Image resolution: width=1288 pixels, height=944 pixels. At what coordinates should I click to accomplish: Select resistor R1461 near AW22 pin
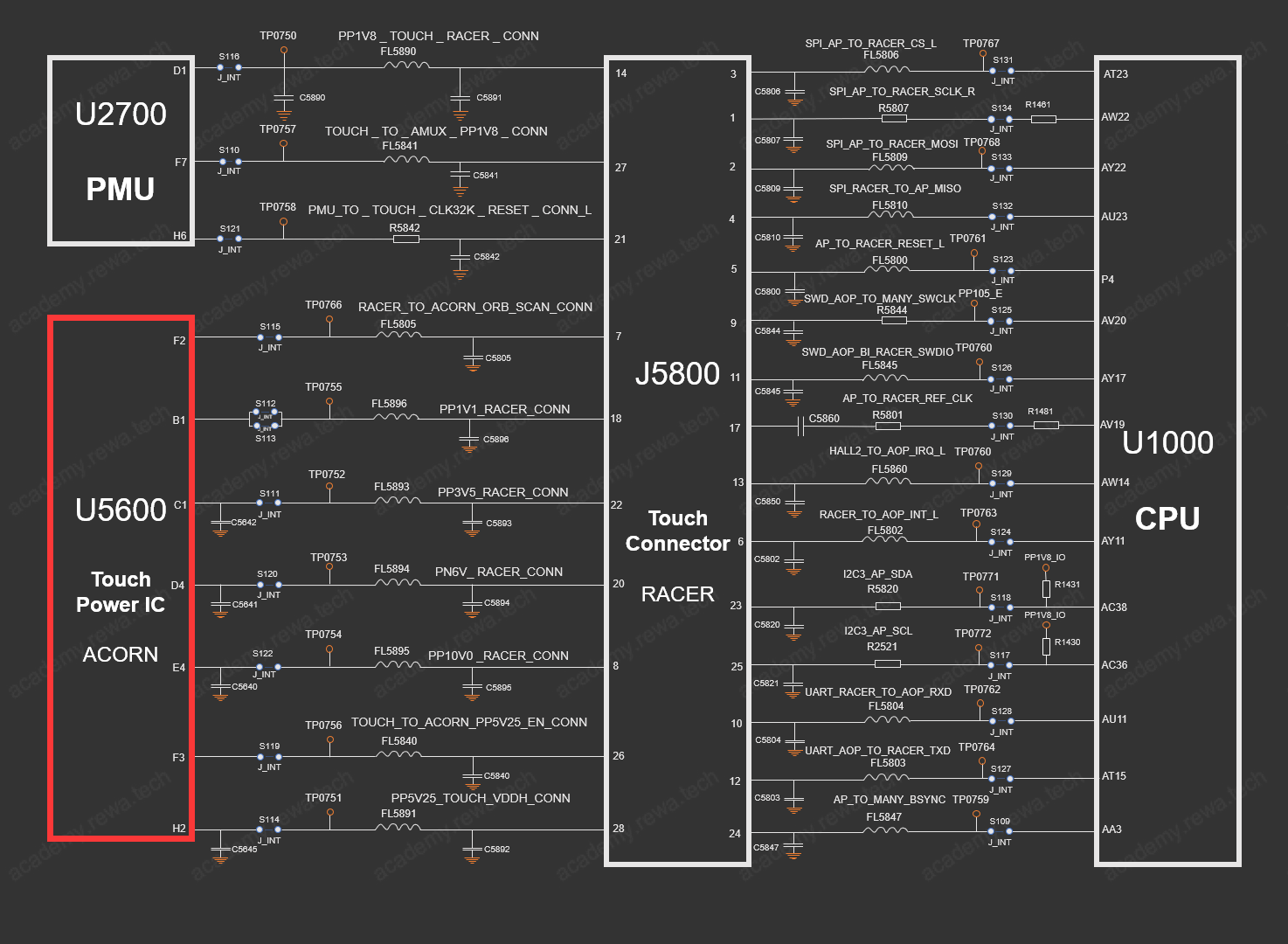[1043, 119]
